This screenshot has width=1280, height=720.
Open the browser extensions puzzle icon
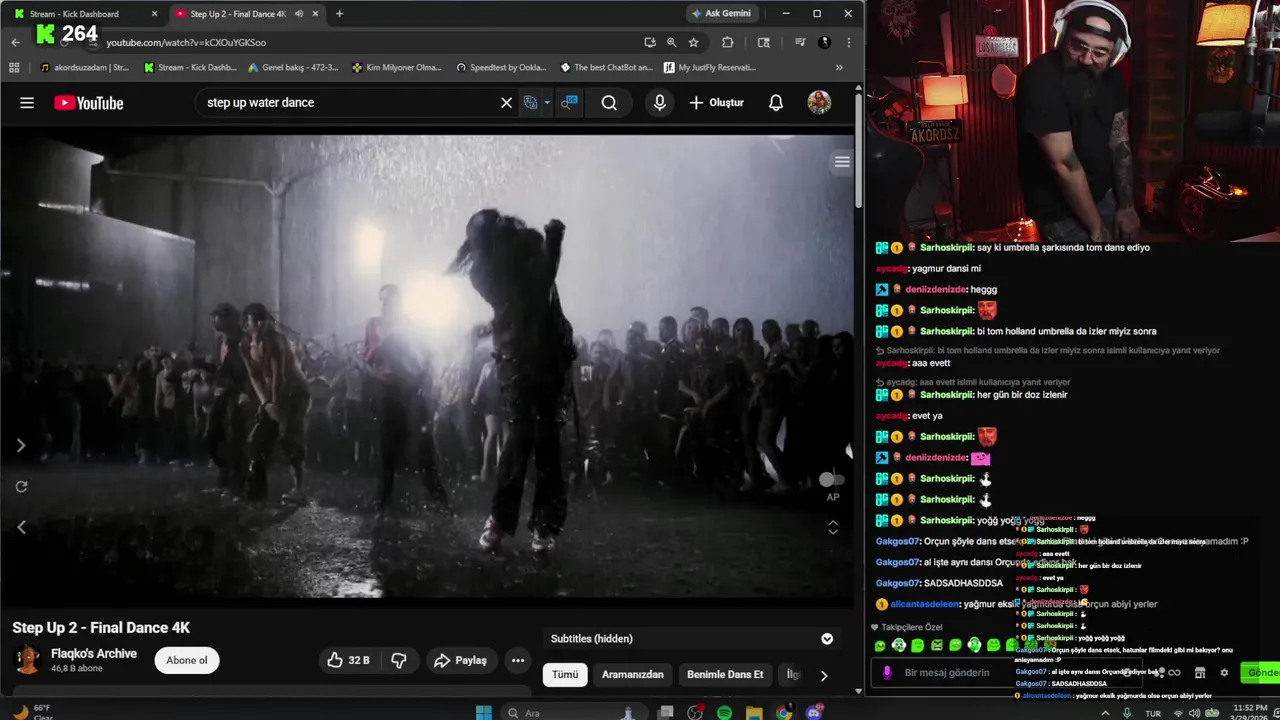tap(727, 42)
